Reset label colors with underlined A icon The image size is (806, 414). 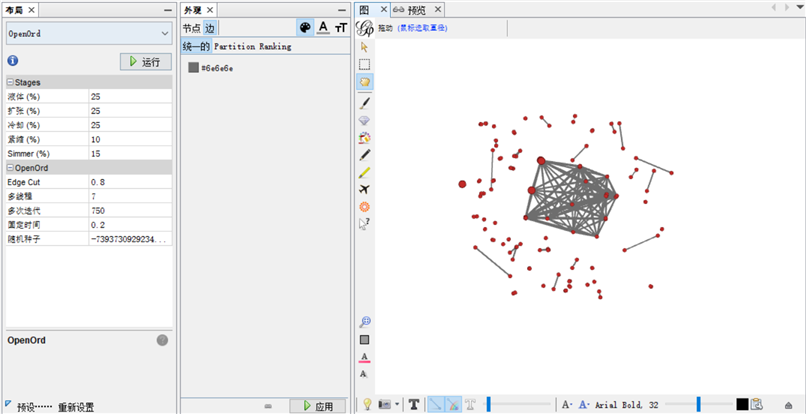364,357
